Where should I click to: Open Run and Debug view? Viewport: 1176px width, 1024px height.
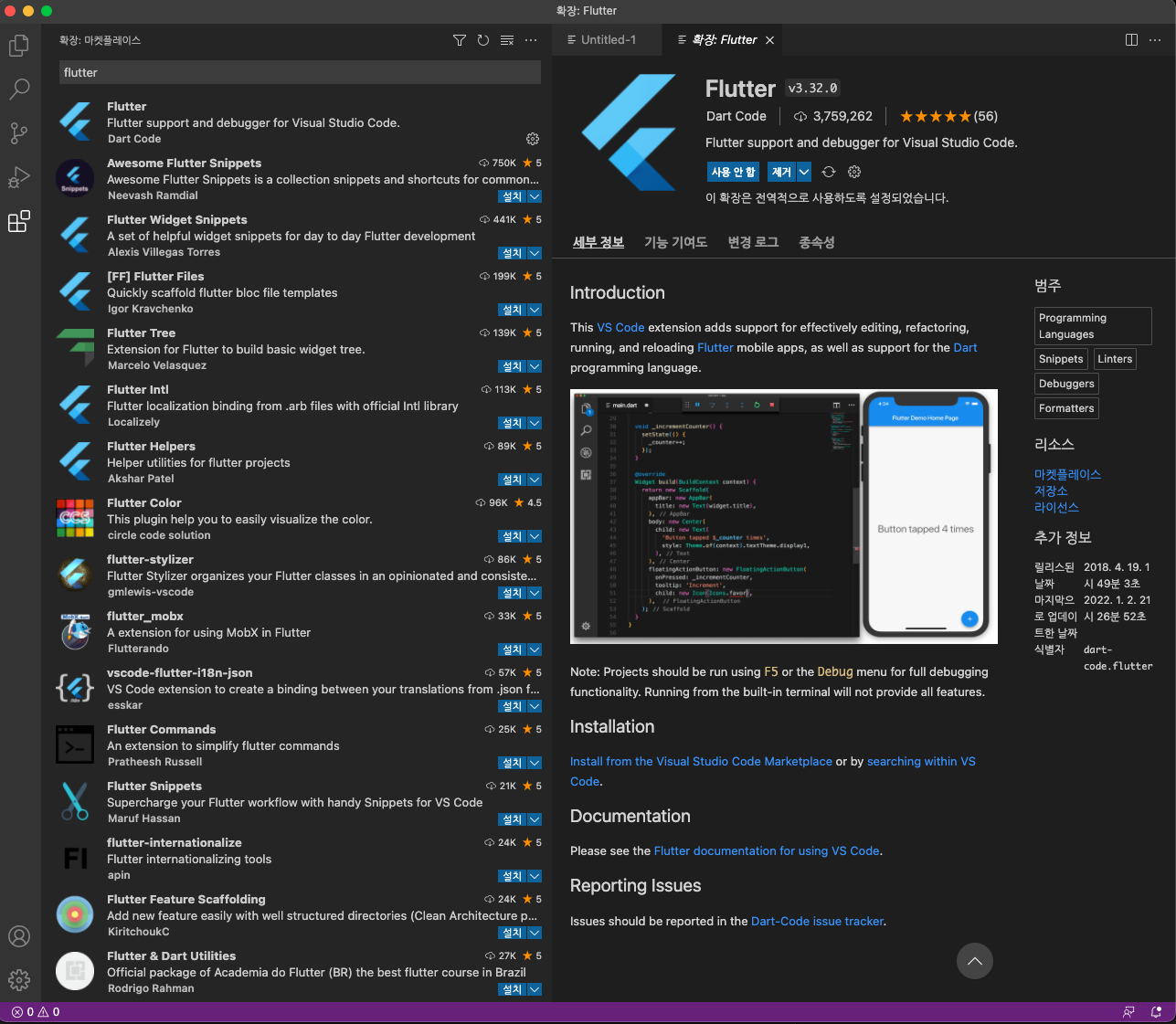pos(19,177)
